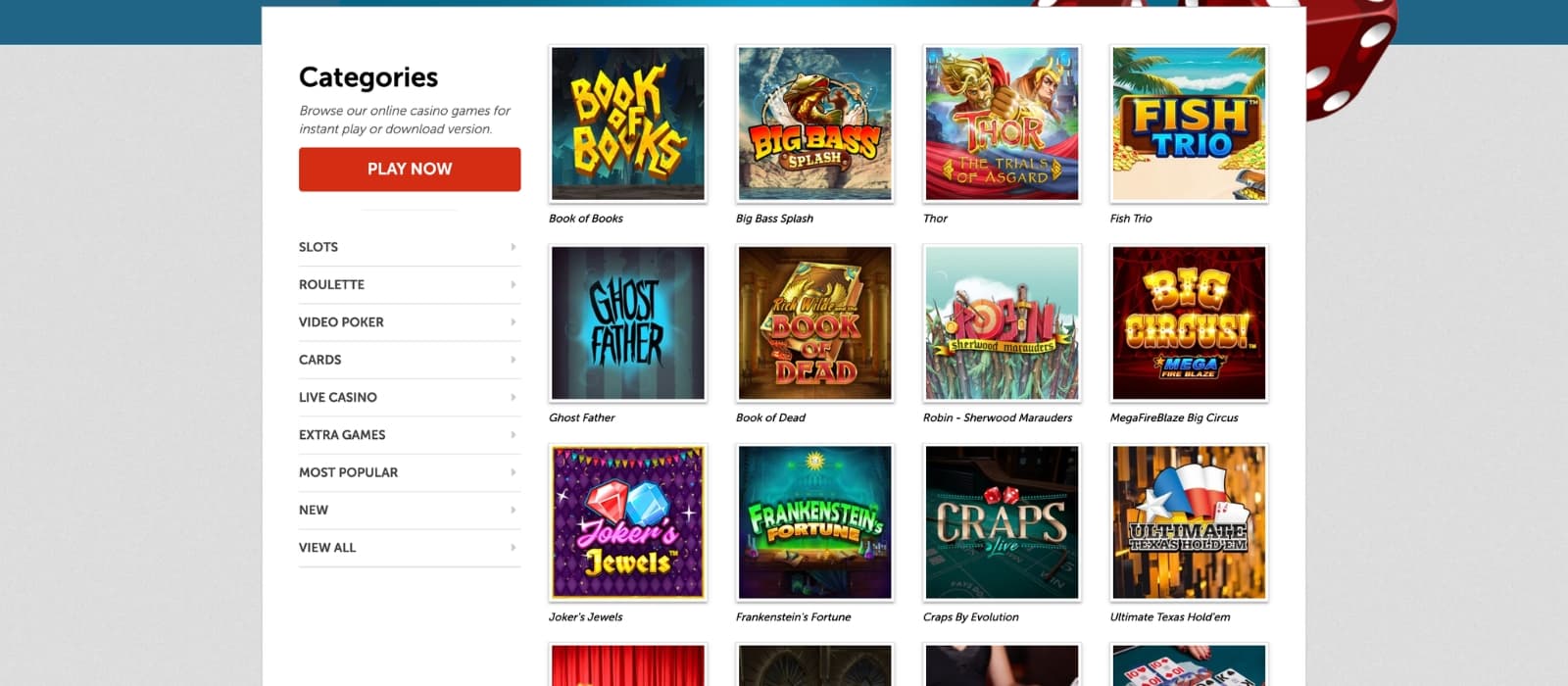
Task: Click the arrow beside NEW
Action: 514,510
